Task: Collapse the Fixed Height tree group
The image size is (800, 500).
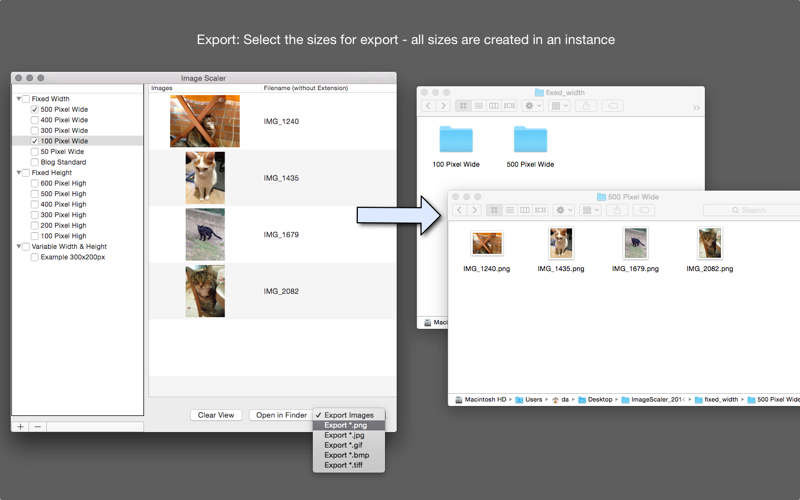Action: 19,172
